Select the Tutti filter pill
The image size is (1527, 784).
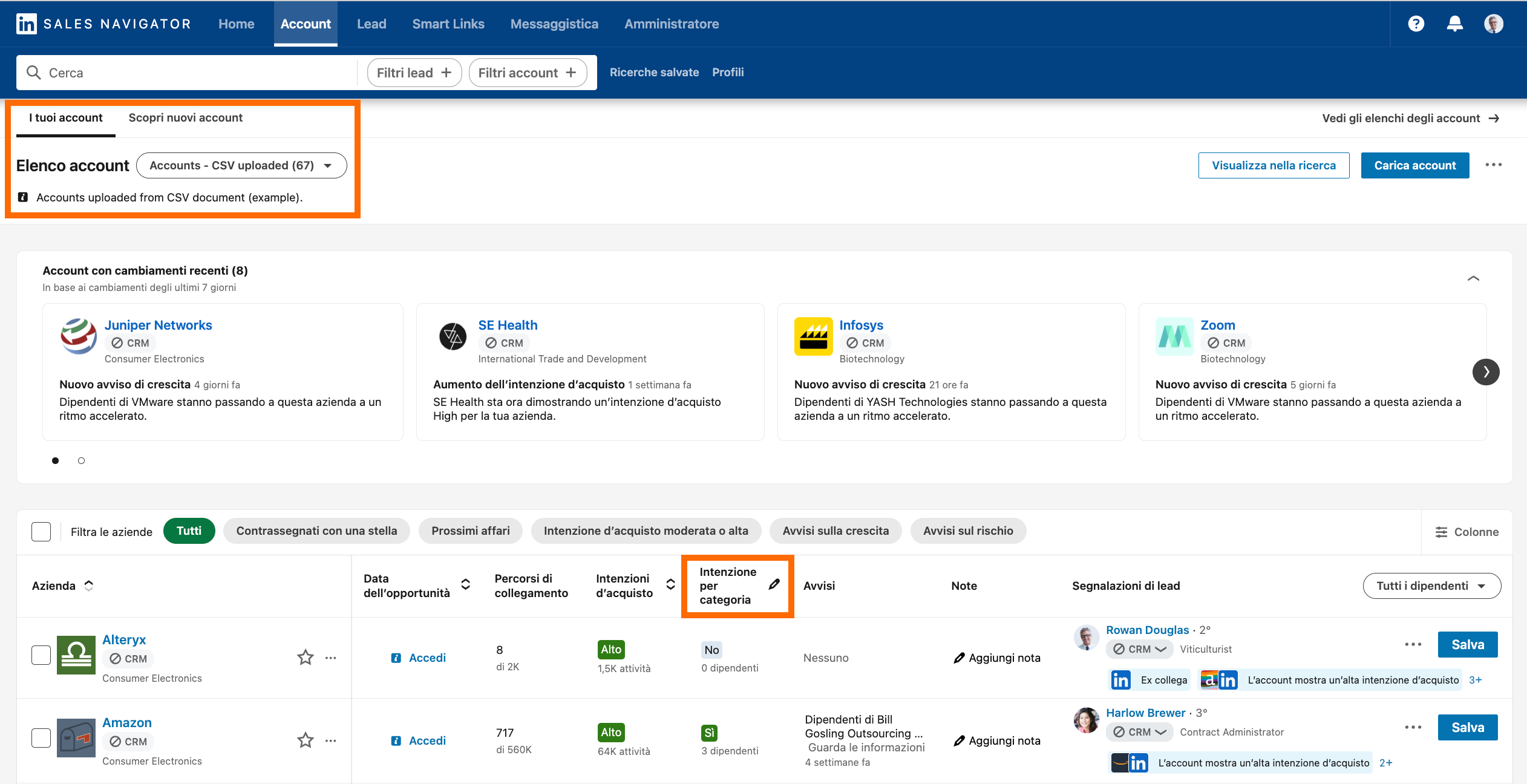pyautogui.click(x=189, y=531)
